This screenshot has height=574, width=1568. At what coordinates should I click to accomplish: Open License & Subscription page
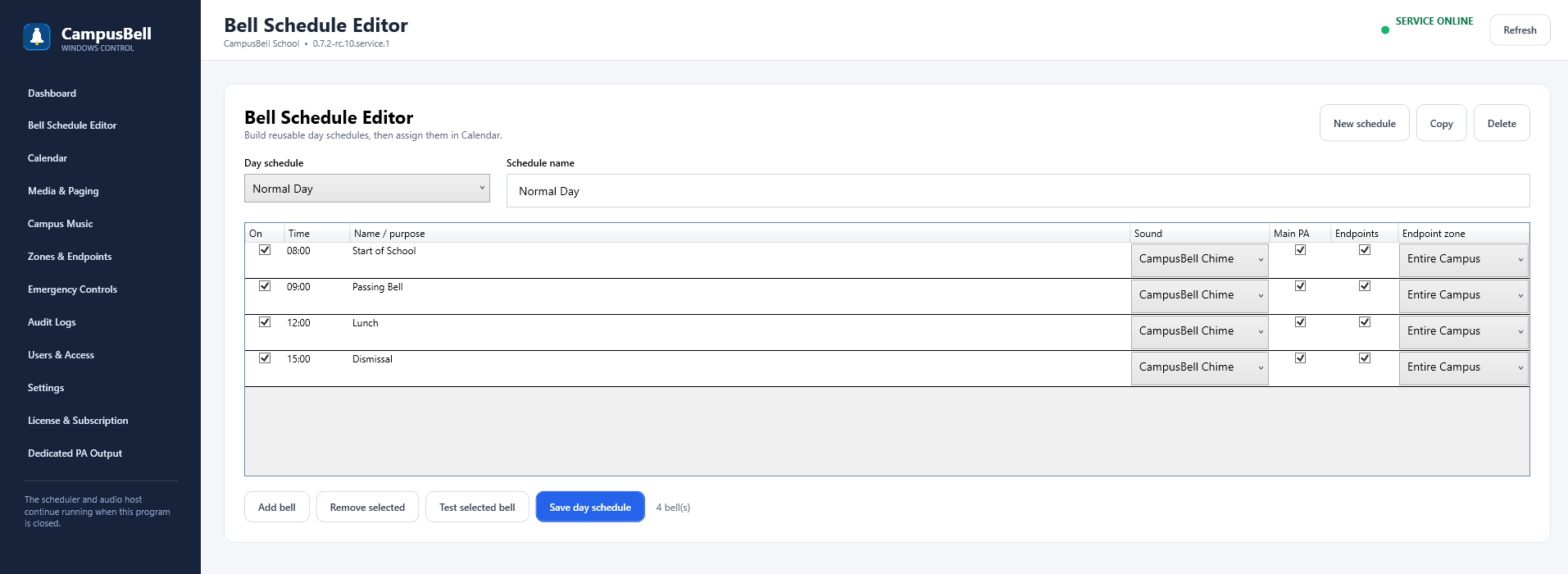click(x=78, y=421)
